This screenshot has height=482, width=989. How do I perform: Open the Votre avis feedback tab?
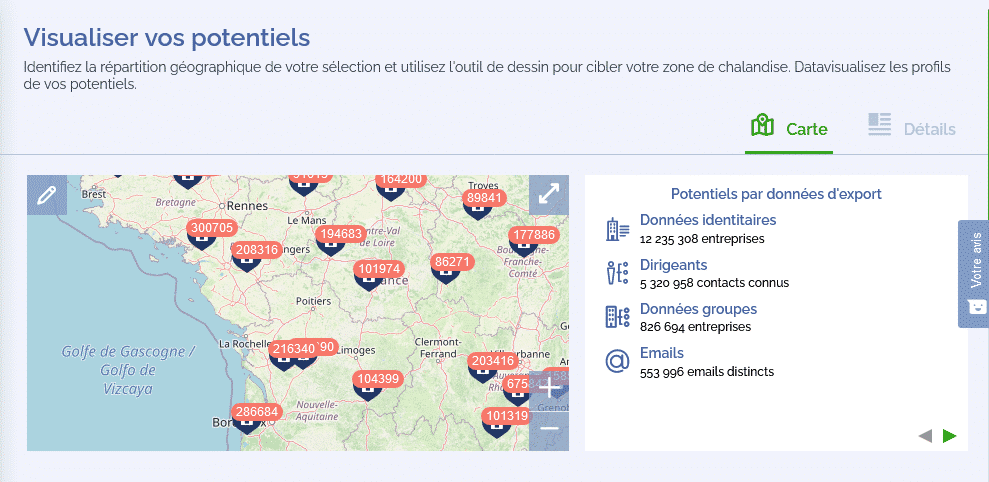pos(974,273)
